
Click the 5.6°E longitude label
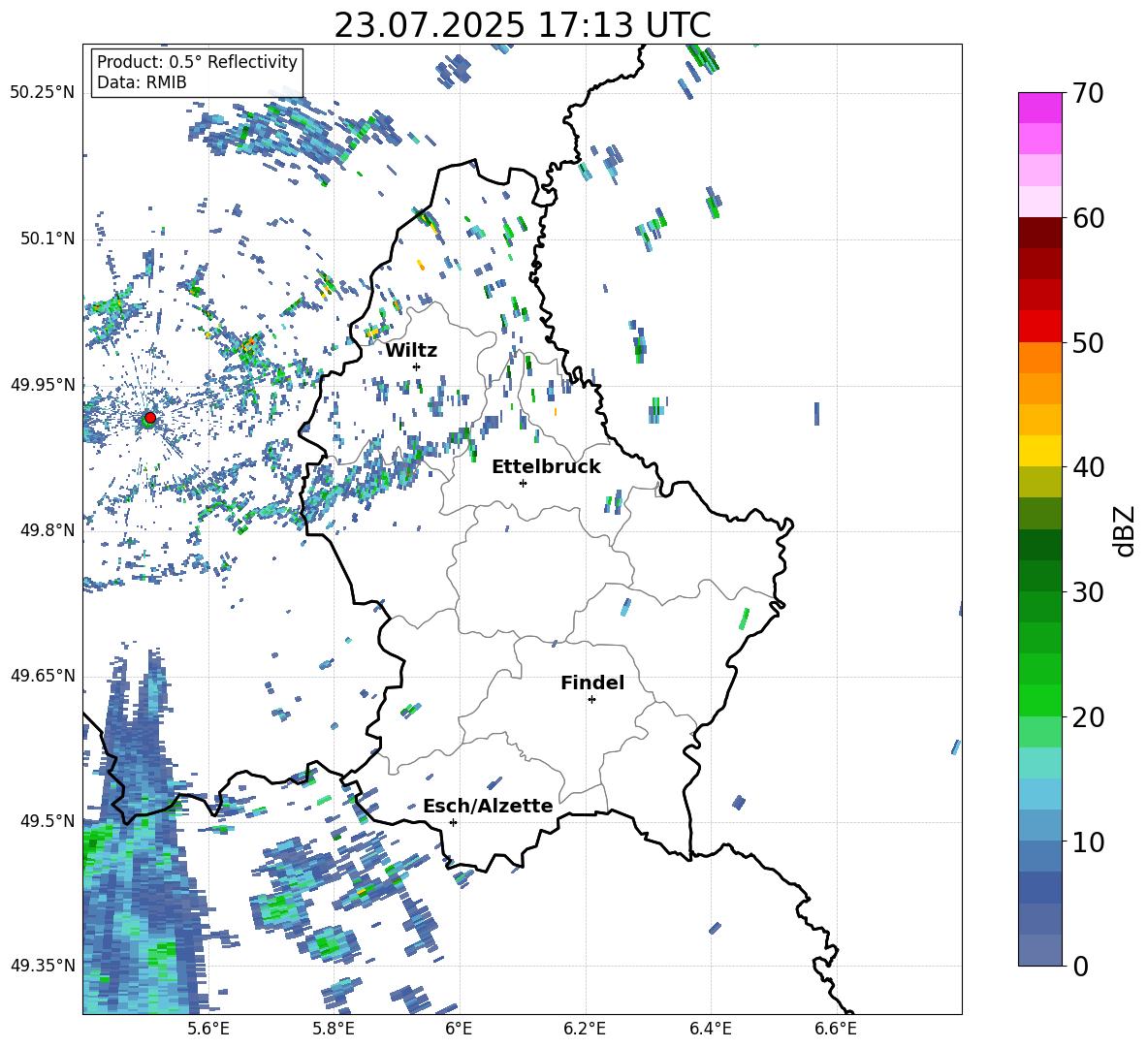coord(208,1030)
